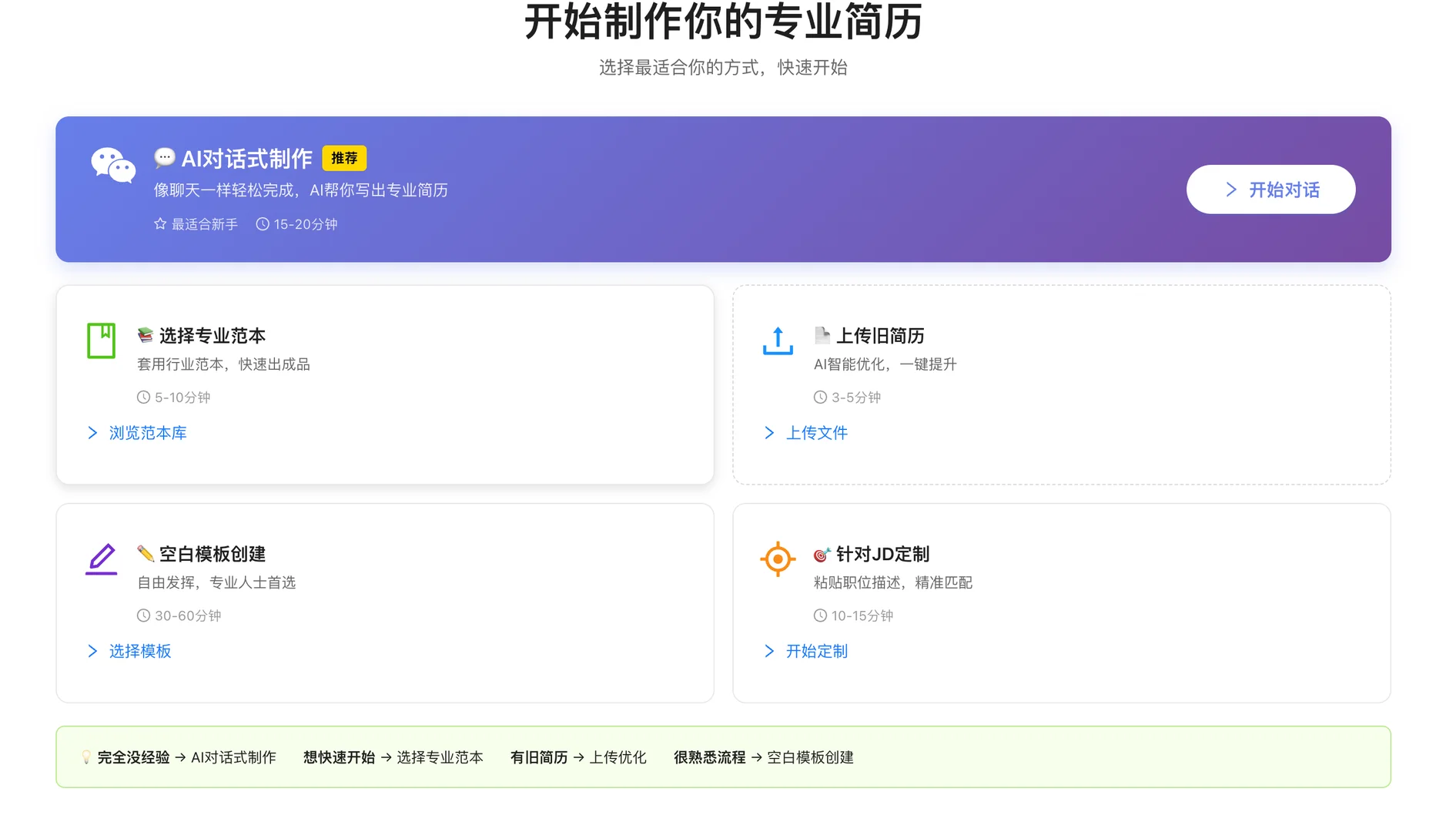Select 空白模板创建 in the bottom guide bar
Screen dimensions: 1456x832
(x=811, y=757)
